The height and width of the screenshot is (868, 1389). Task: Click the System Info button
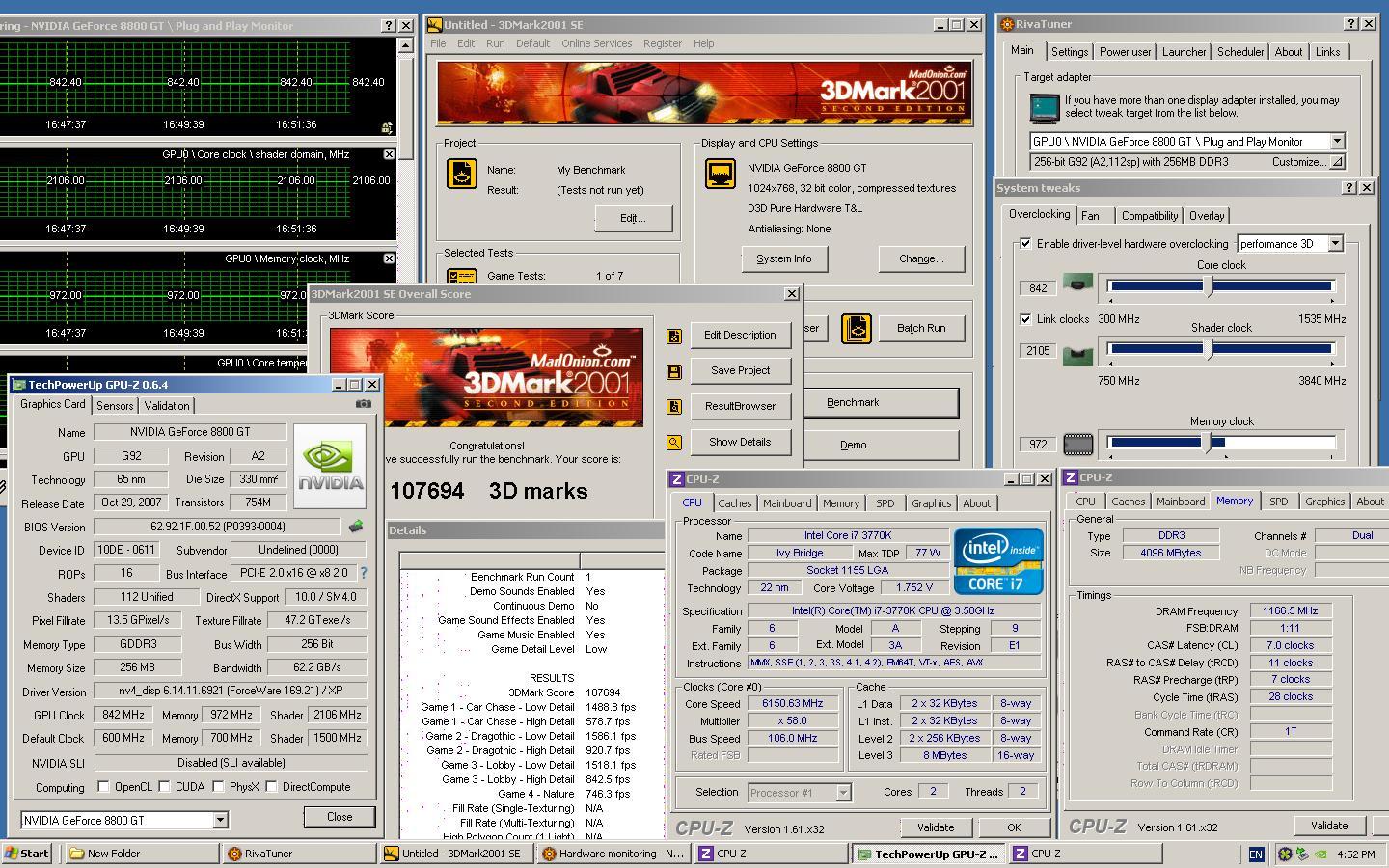pyautogui.click(x=784, y=259)
